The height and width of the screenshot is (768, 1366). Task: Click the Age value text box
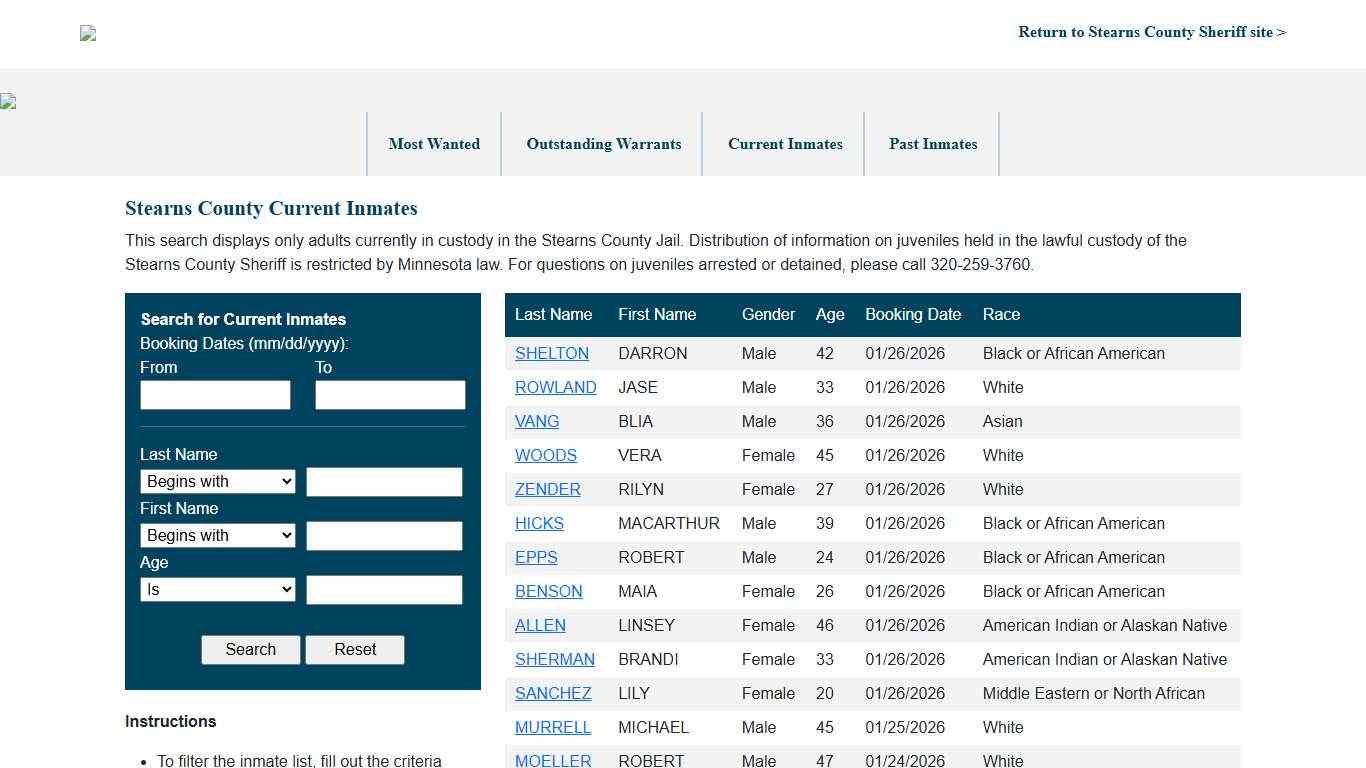(384, 589)
